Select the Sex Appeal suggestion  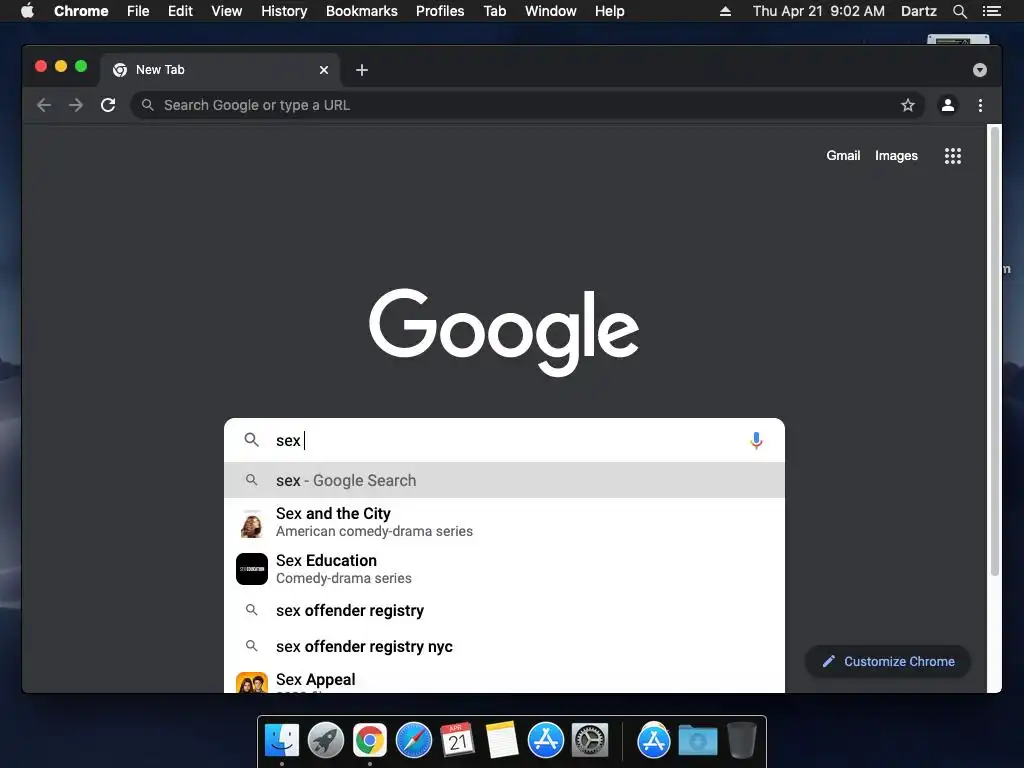pos(504,681)
